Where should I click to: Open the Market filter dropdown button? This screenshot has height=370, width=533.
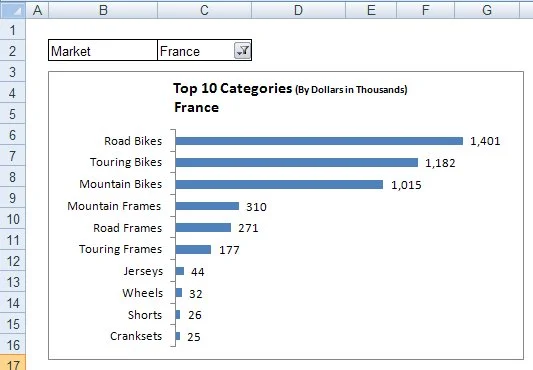coord(242,51)
